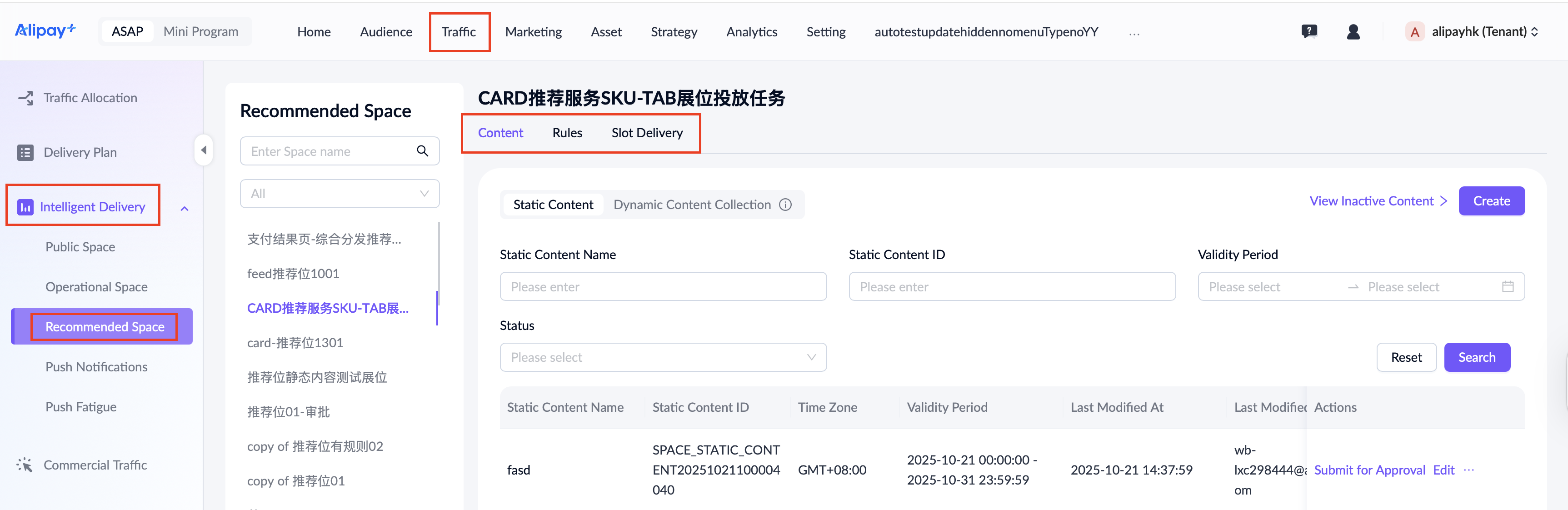Click the Commercial Traffic sparkle icon
Viewport: 1568px width, 510px height.
[25, 465]
